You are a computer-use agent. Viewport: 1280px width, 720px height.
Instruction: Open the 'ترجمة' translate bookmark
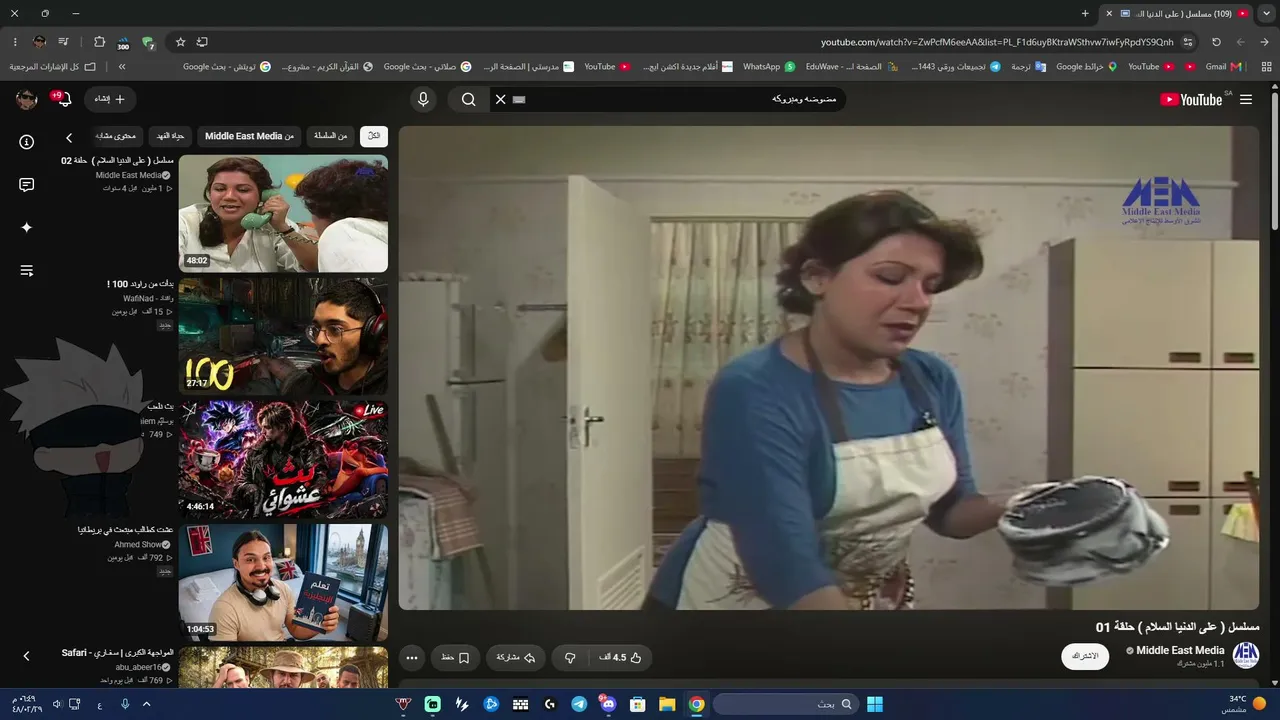pos(1029,67)
